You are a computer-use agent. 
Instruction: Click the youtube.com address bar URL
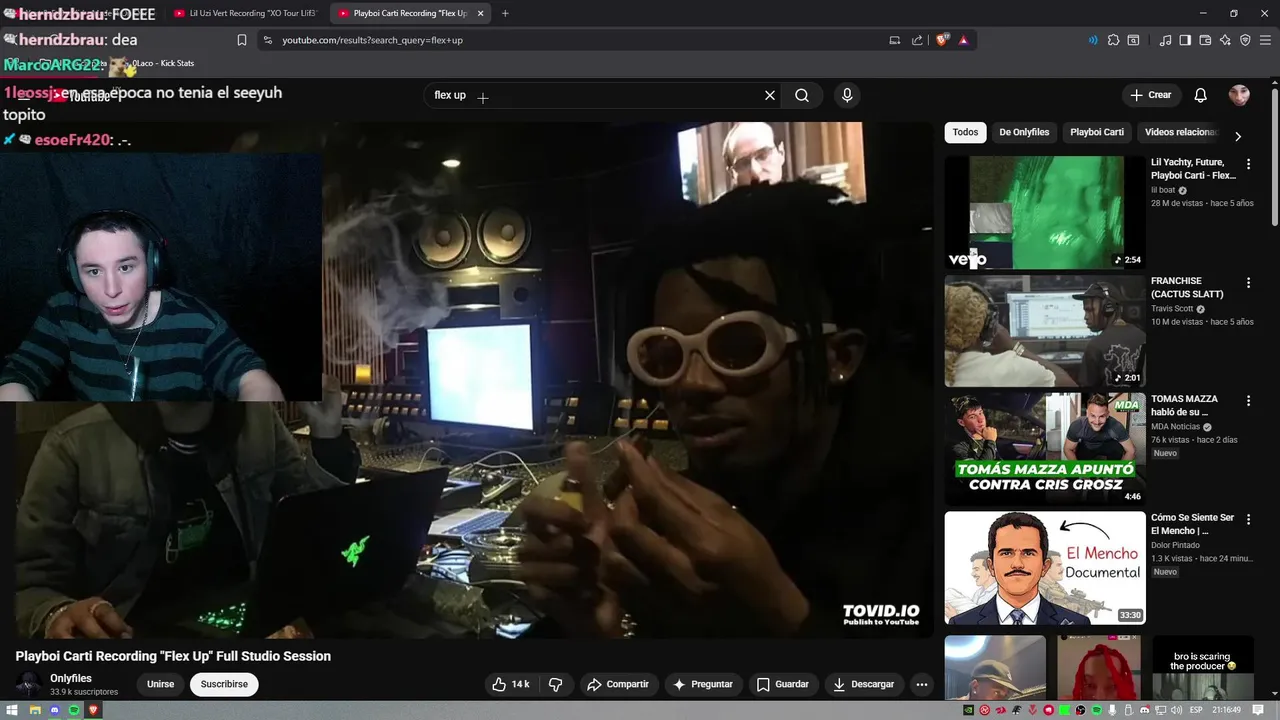pyautogui.click(x=372, y=40)
